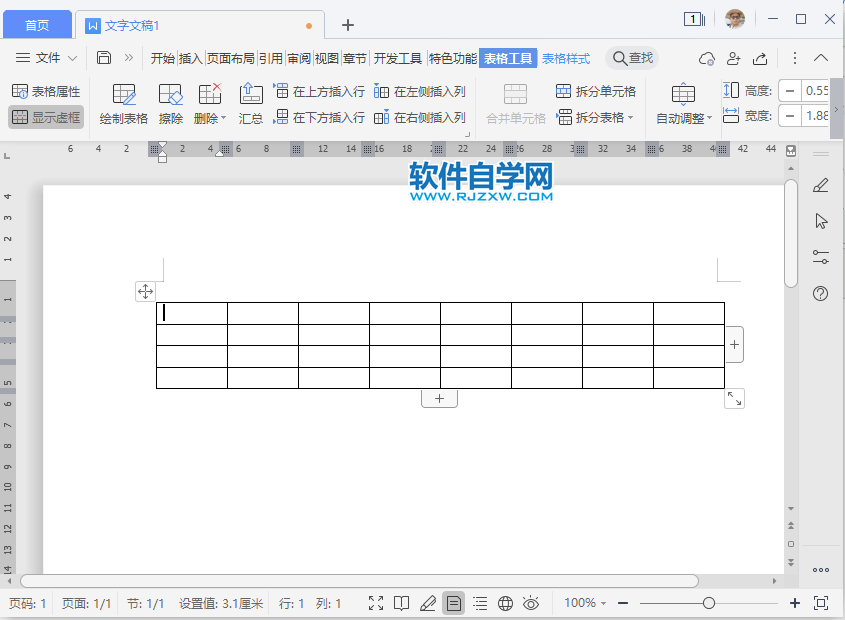Toggle the eye protection mode in status bar
This screenshot has width=845, height=620.
pyautogui.click(x=532, y=603)
